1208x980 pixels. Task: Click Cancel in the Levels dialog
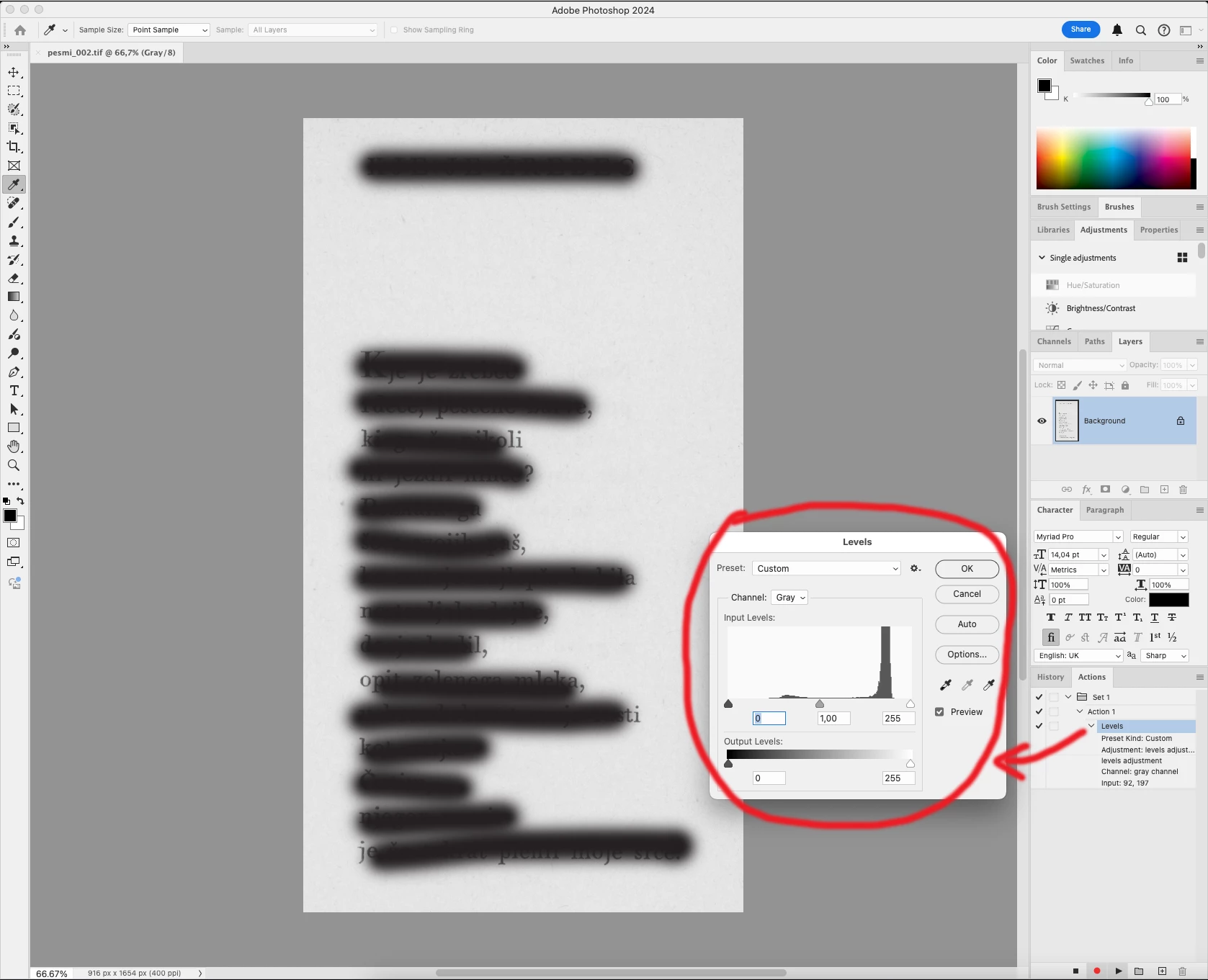[967, 594]
